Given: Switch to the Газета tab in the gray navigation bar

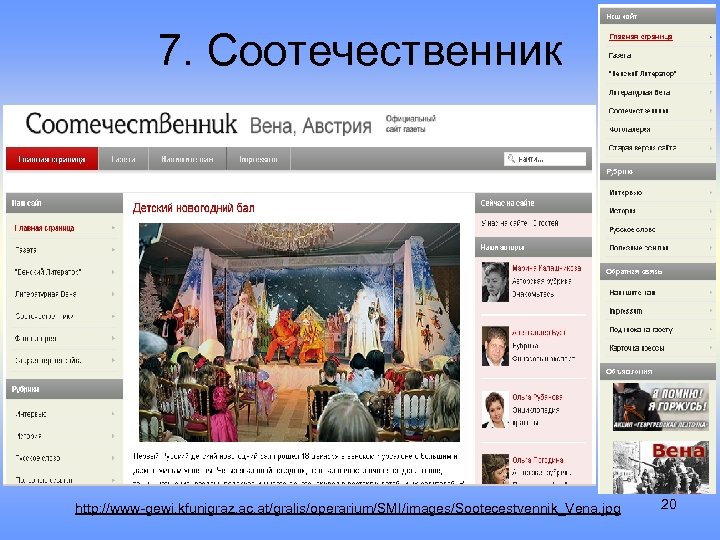Looking at the screenshot, I should pos(124,159).
